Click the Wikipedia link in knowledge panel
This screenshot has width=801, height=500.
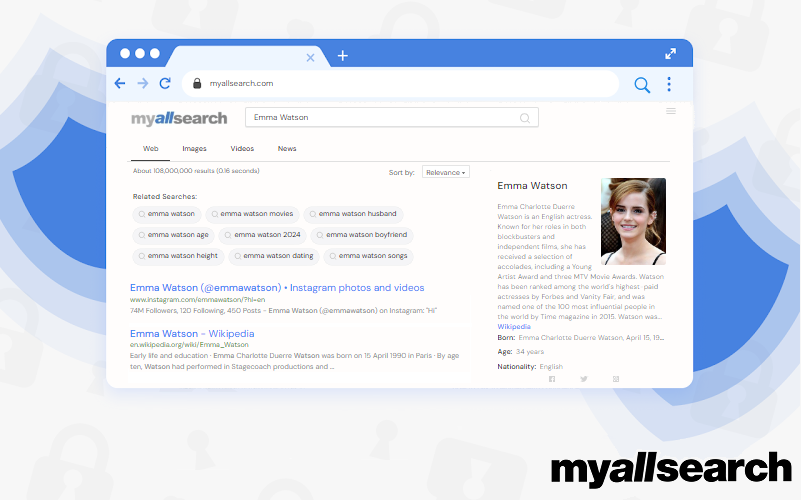pos(514,327)
